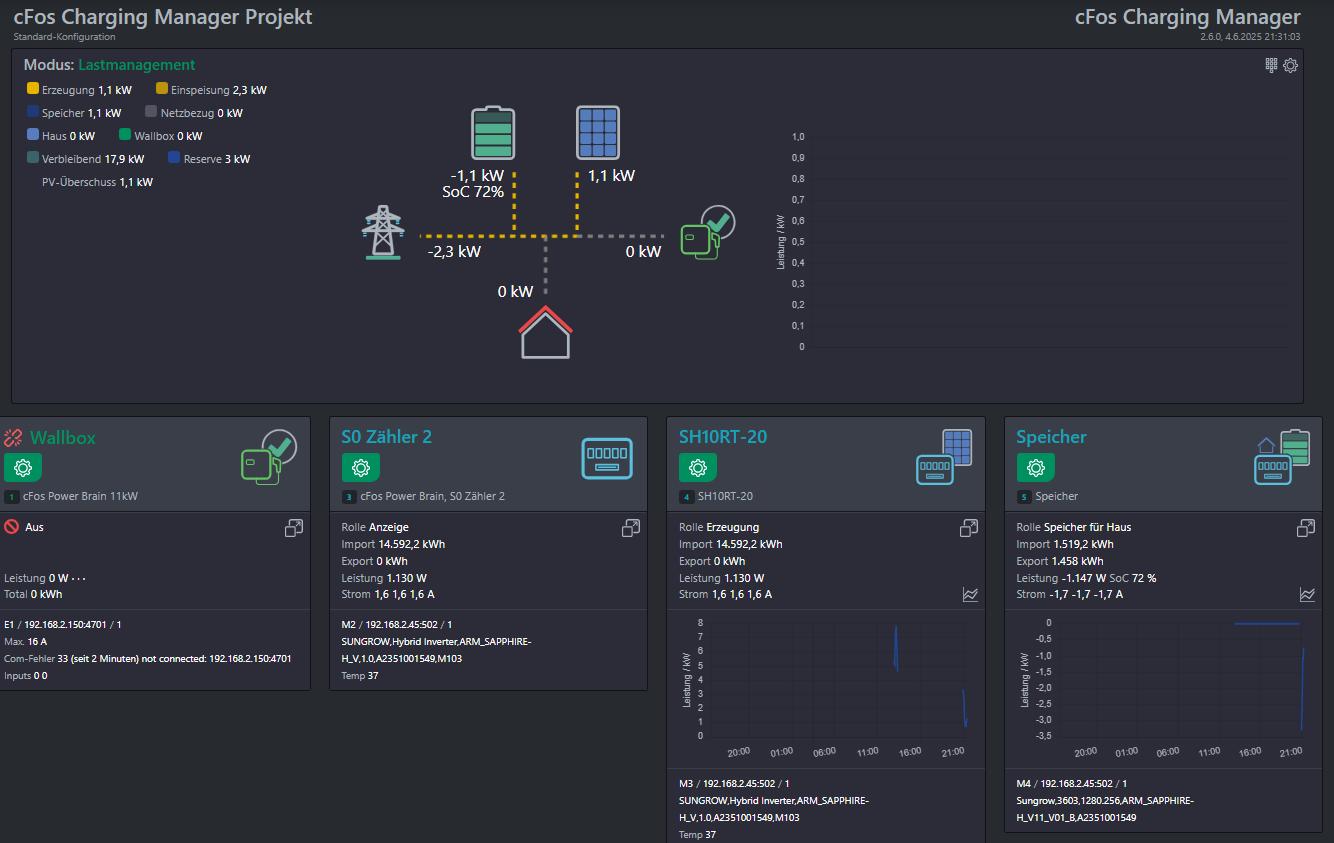The image size is (1334, 843).
Task: Toggle the chart icon on the SH10RT-20 card
Action: click(970, 594)
